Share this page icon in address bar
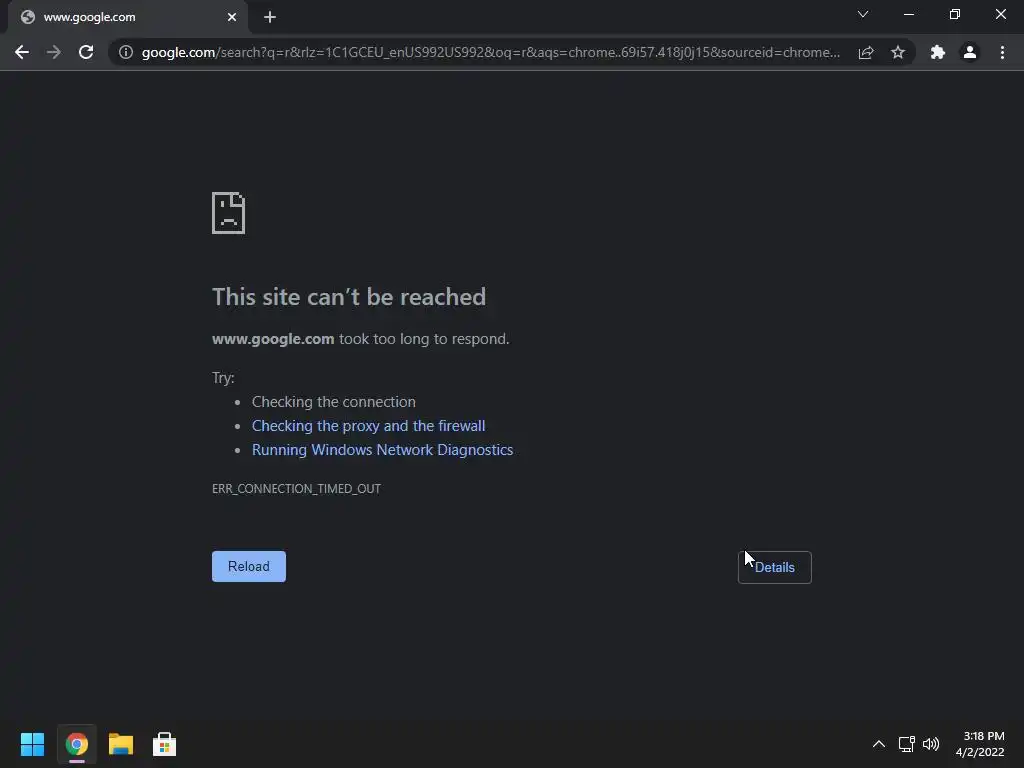This screenshot has height=768, width=1024. coord(866,52)
